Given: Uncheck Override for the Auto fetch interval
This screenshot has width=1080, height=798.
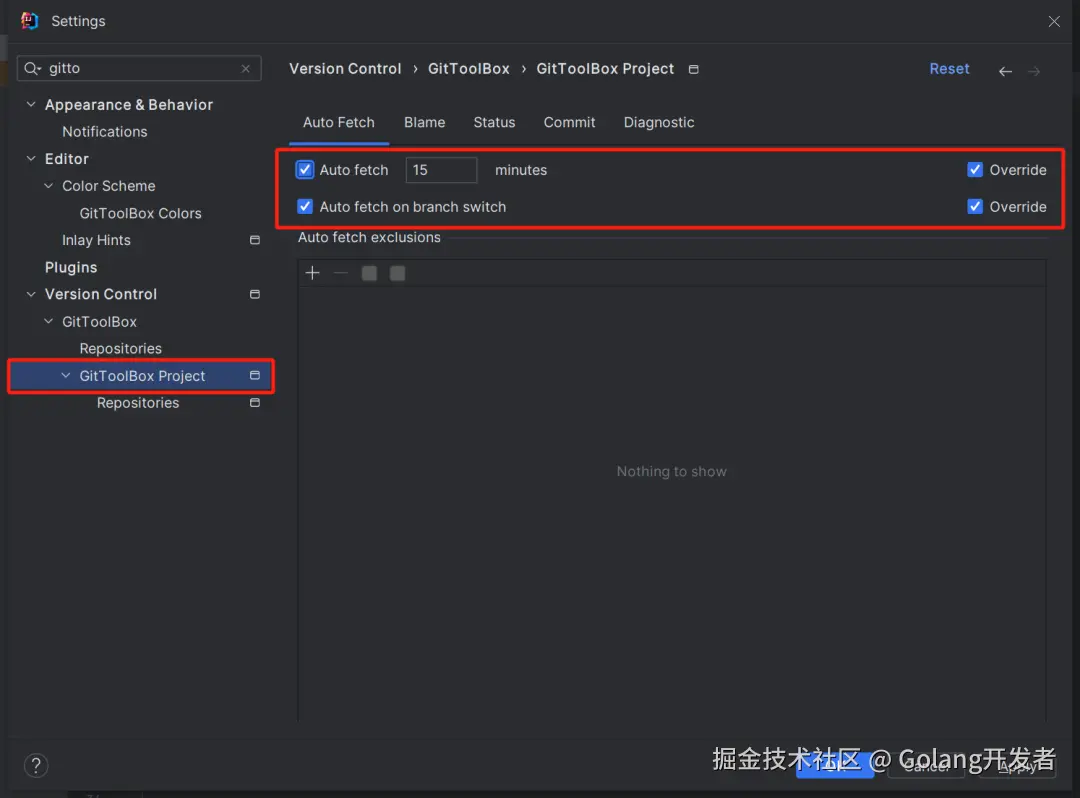Looking at the screenshot, I should pyautogui.click(x=975, y=169).
